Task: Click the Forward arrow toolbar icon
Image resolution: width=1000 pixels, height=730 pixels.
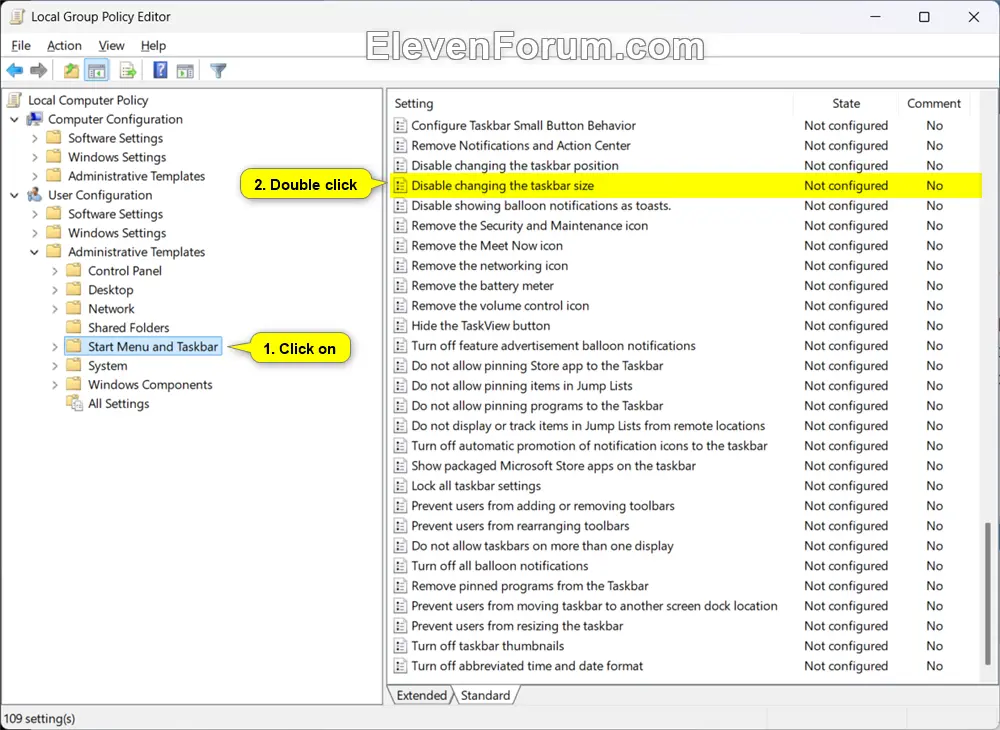Action: [x=39, y=71]
